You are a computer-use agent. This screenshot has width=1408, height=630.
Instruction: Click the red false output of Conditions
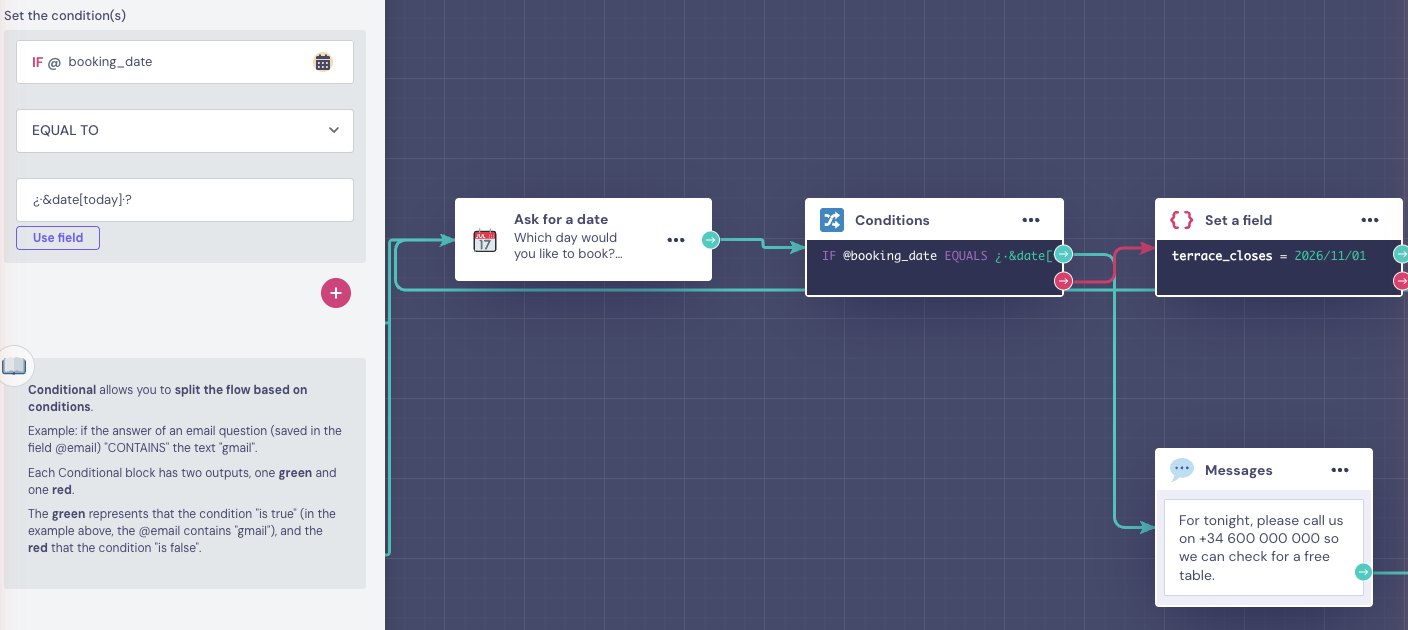tap(1063, 281)
